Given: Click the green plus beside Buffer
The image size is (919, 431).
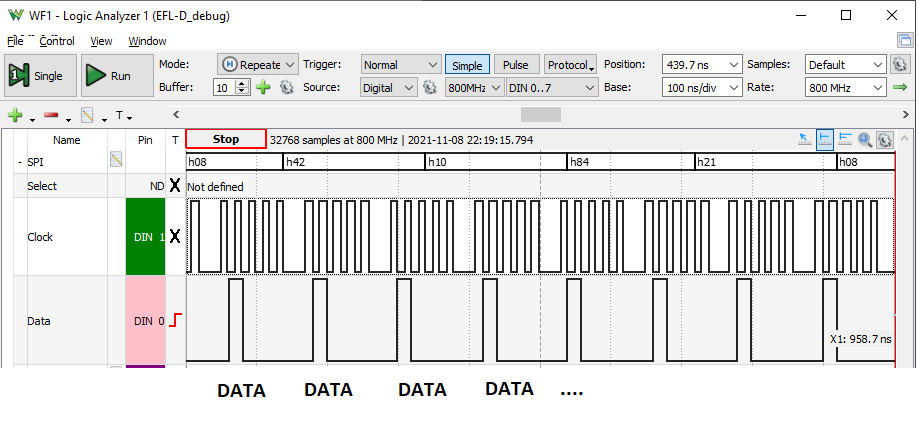Looking at the screenshot, I should [x=264, y=87].
